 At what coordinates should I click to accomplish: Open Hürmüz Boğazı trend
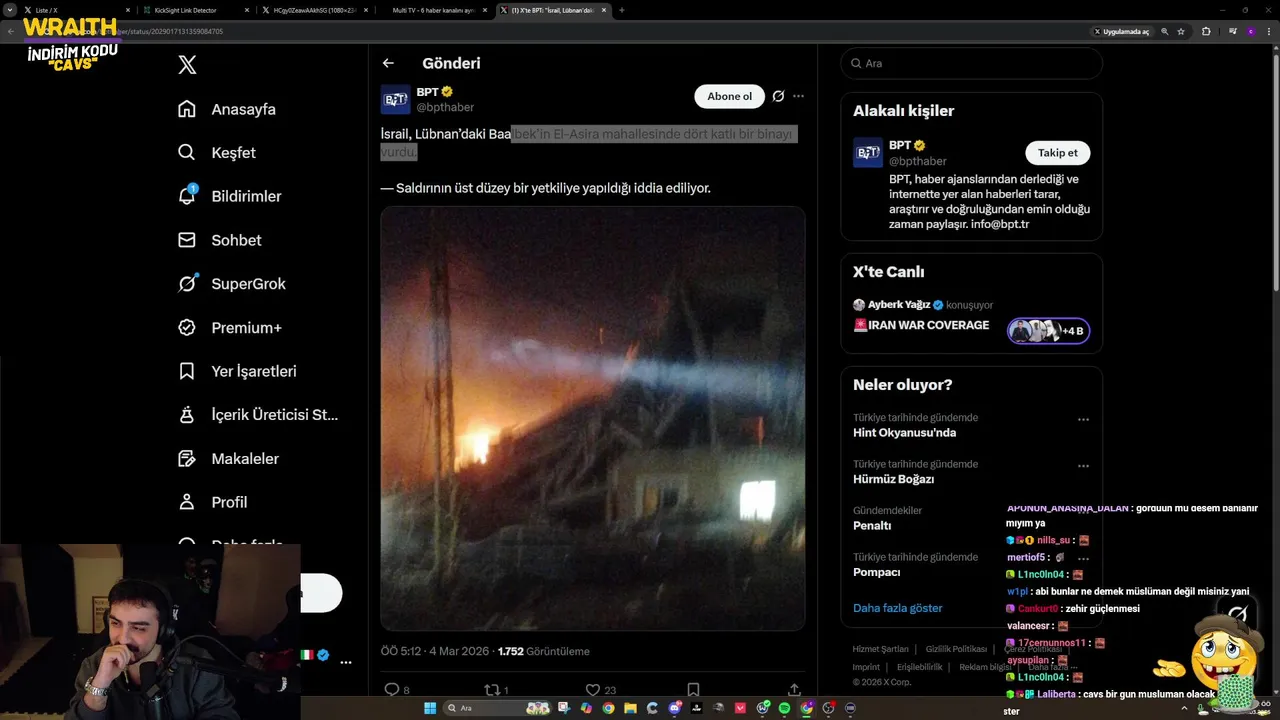point(893,479)
